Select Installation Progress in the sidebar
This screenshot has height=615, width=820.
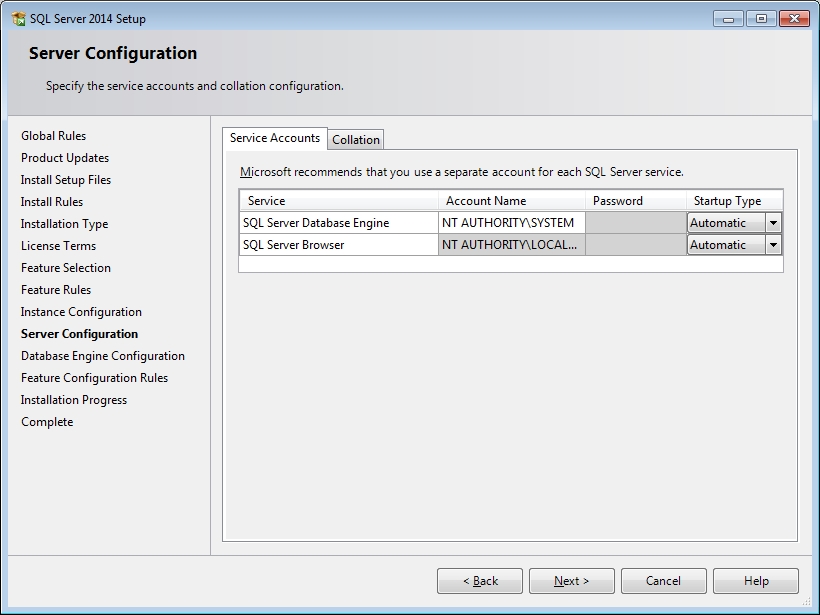74,399
